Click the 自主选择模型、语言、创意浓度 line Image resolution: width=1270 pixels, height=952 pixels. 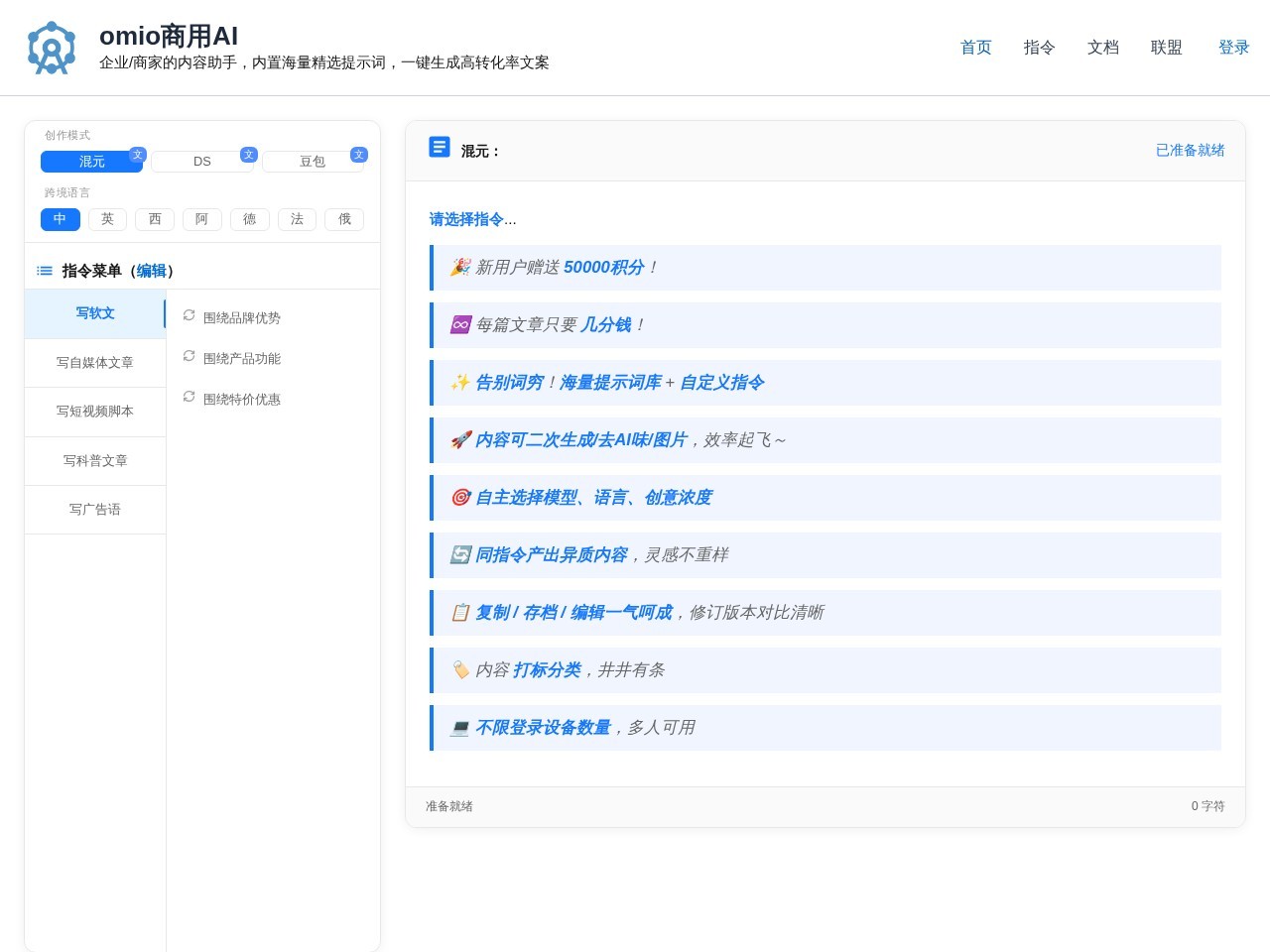[x=825, y=498]
